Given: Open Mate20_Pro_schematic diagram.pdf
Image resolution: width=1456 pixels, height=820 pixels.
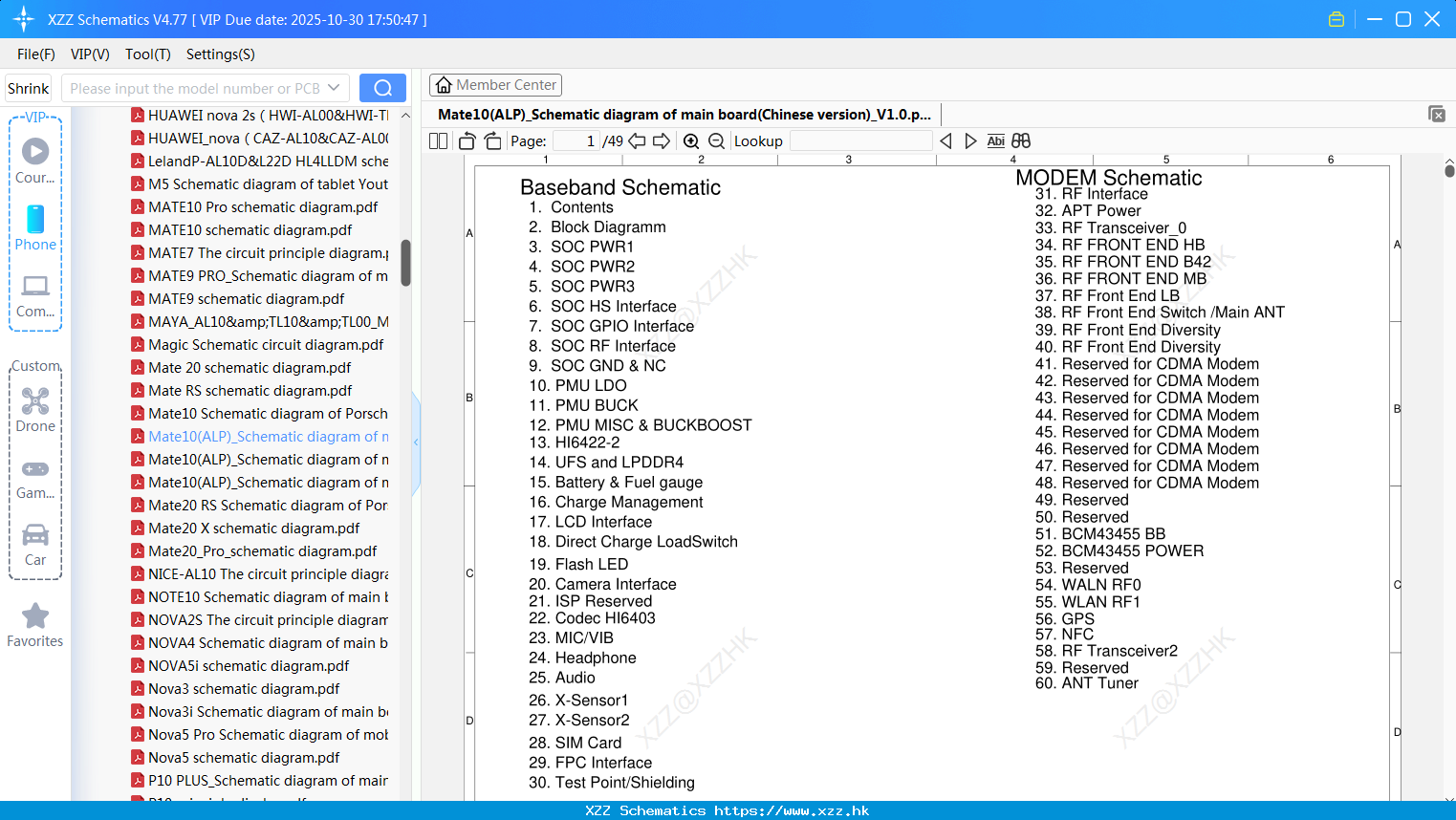Looking at the screenshot, I should [x=254, y=550].
